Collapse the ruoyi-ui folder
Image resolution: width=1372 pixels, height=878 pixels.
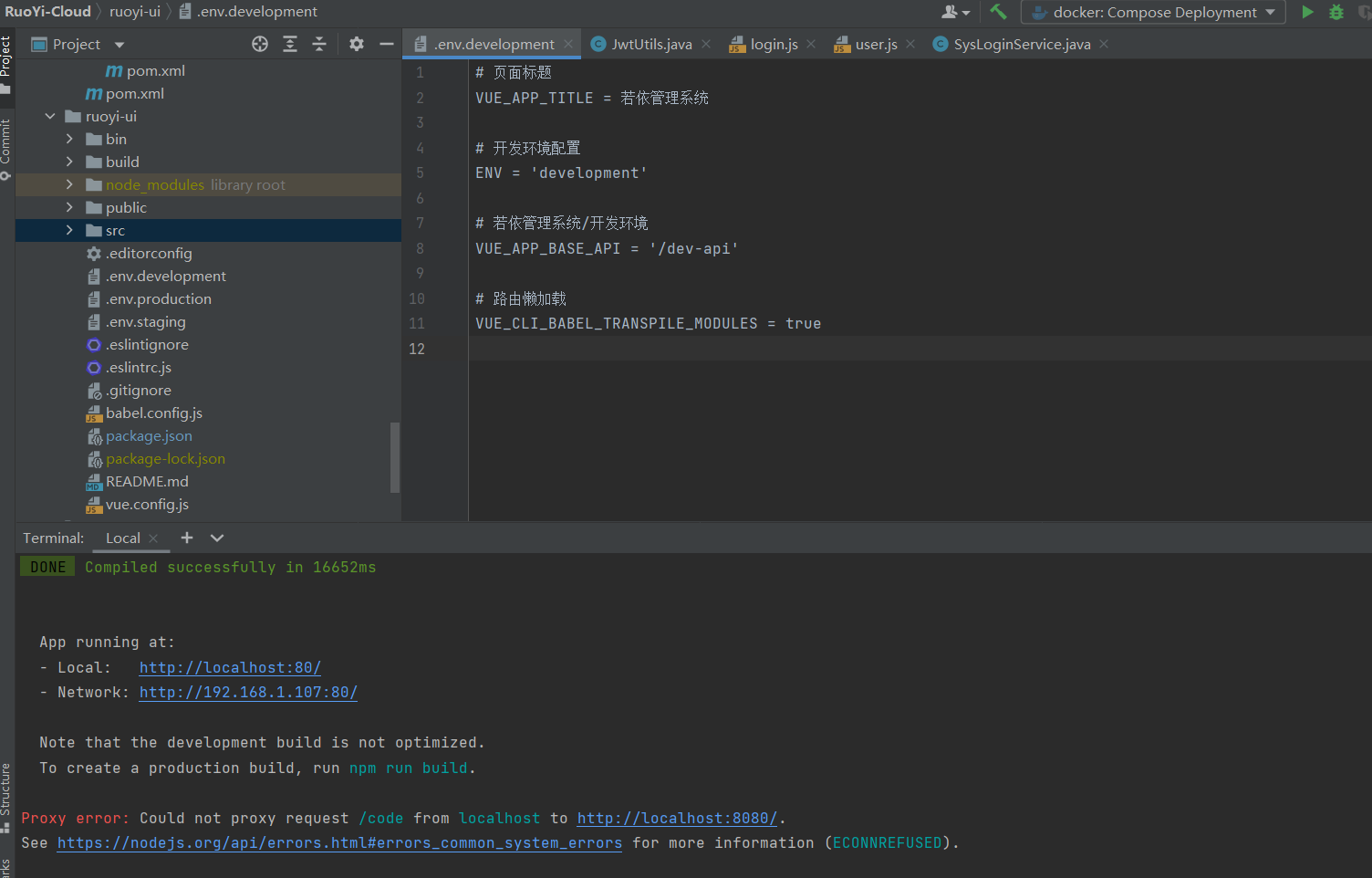click(50, 116)
